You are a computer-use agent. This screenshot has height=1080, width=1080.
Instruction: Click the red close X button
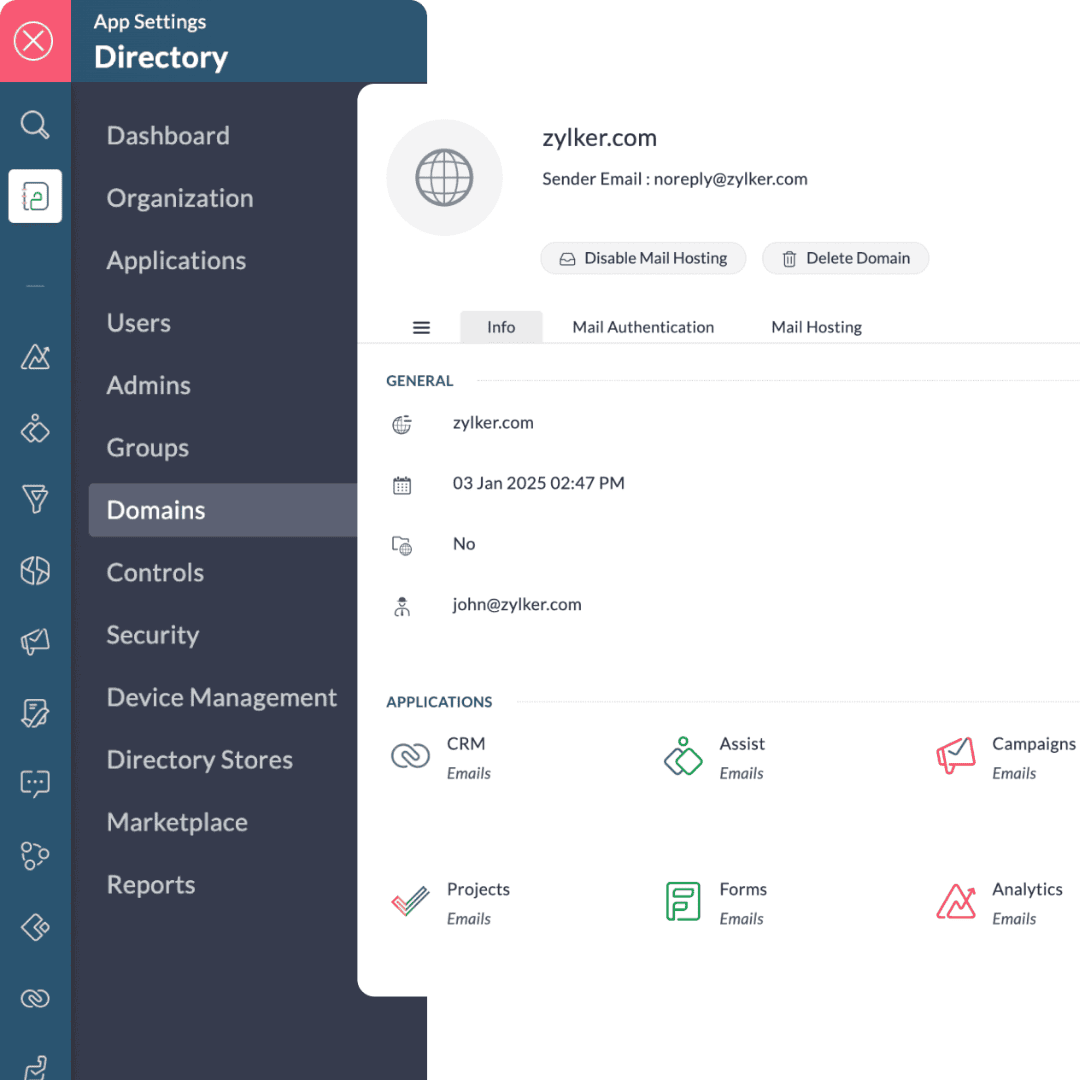35,41
